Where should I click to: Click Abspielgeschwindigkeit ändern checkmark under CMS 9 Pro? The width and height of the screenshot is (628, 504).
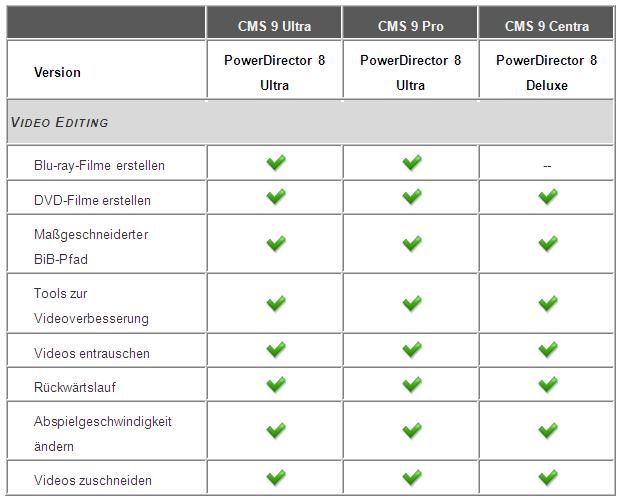412,430
